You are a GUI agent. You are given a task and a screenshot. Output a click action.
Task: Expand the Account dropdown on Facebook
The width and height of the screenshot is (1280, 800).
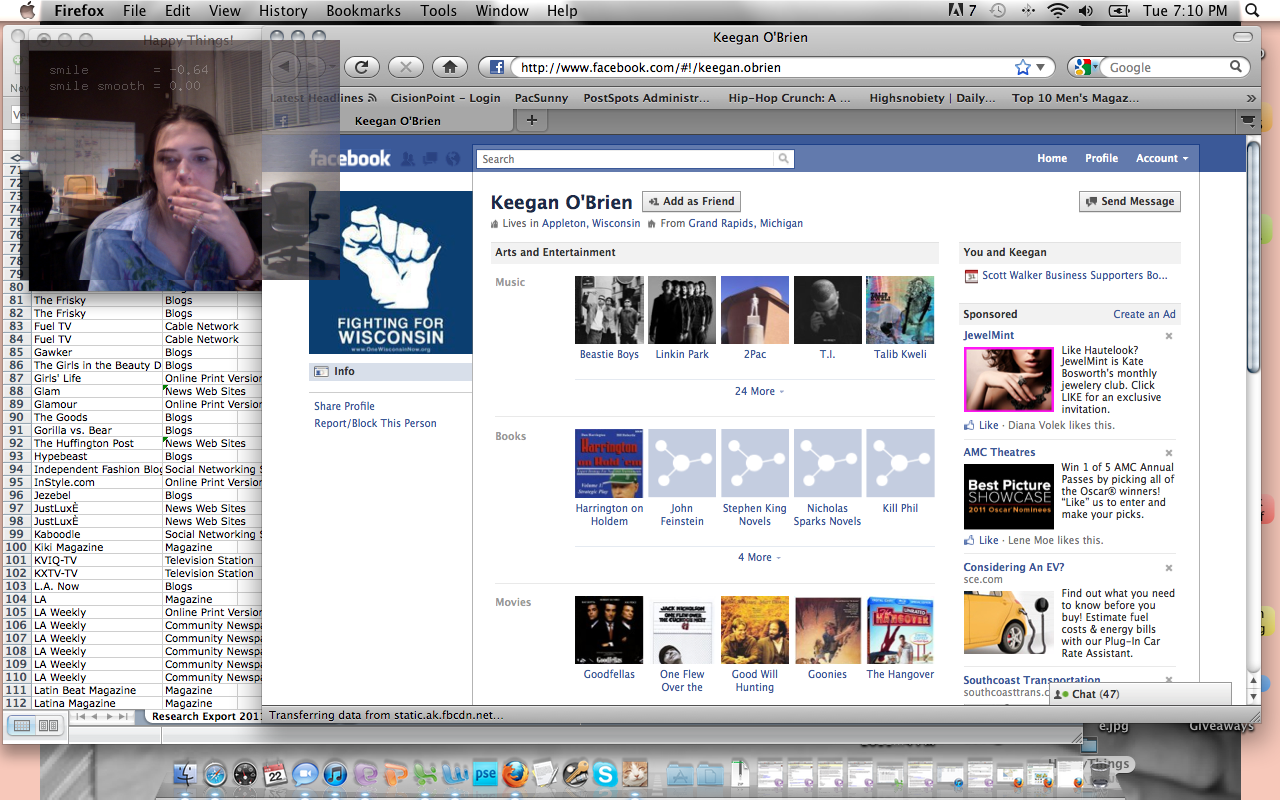1161,158
